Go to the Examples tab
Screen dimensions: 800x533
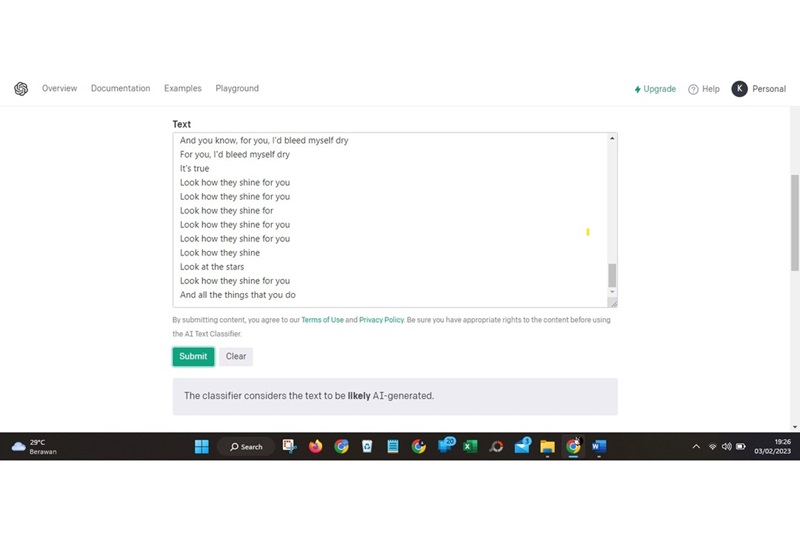pyautogui.click(x=183, y=88)
